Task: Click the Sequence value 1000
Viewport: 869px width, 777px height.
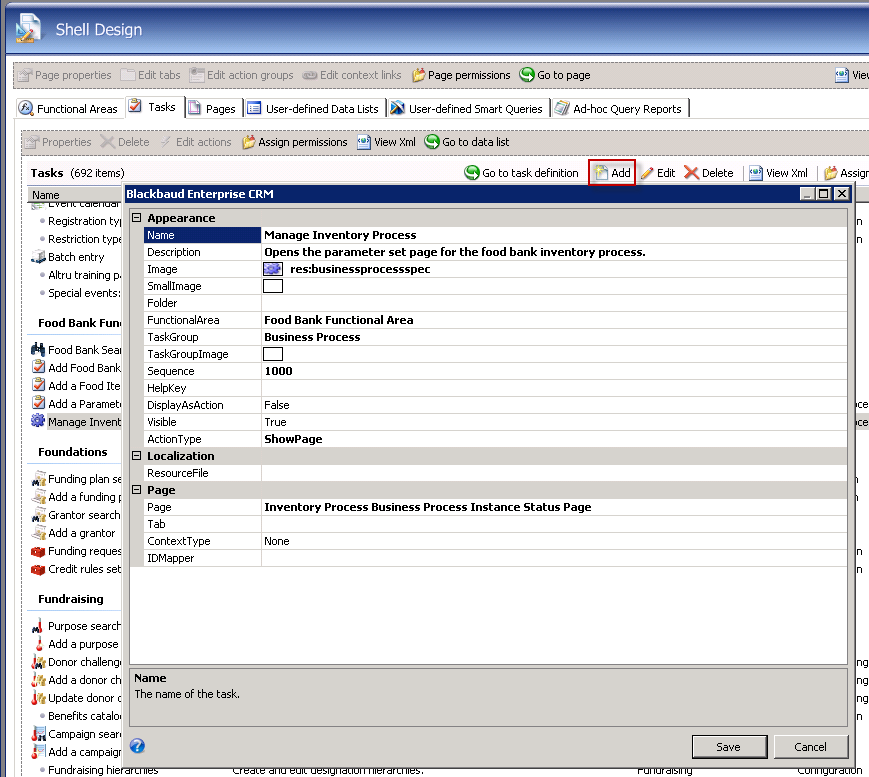Action: (x=554, y=371)
